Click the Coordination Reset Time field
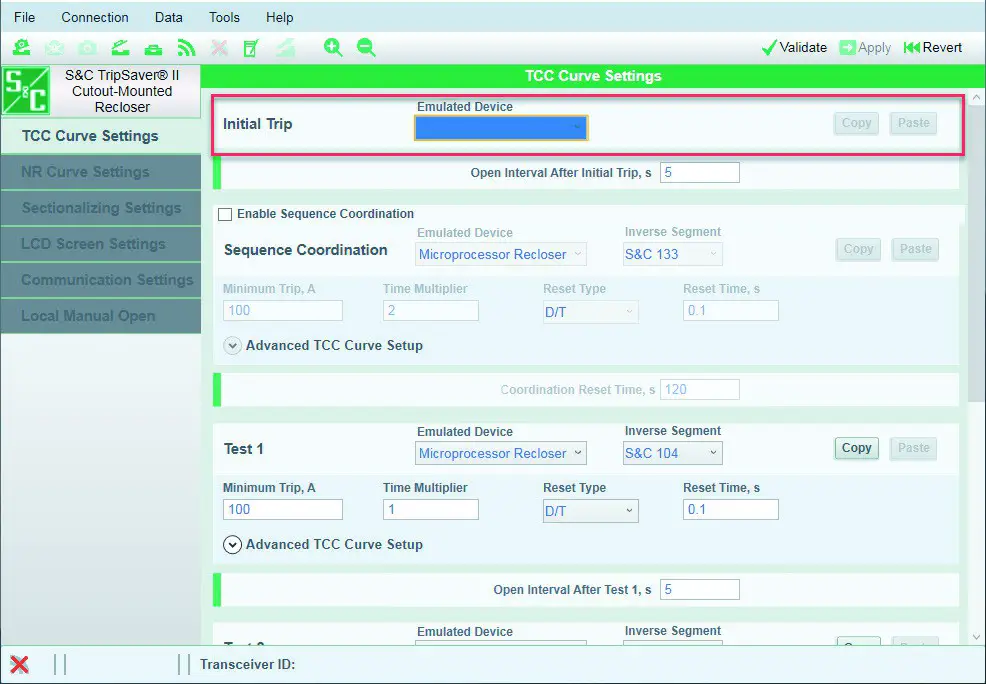 (699, 390)
